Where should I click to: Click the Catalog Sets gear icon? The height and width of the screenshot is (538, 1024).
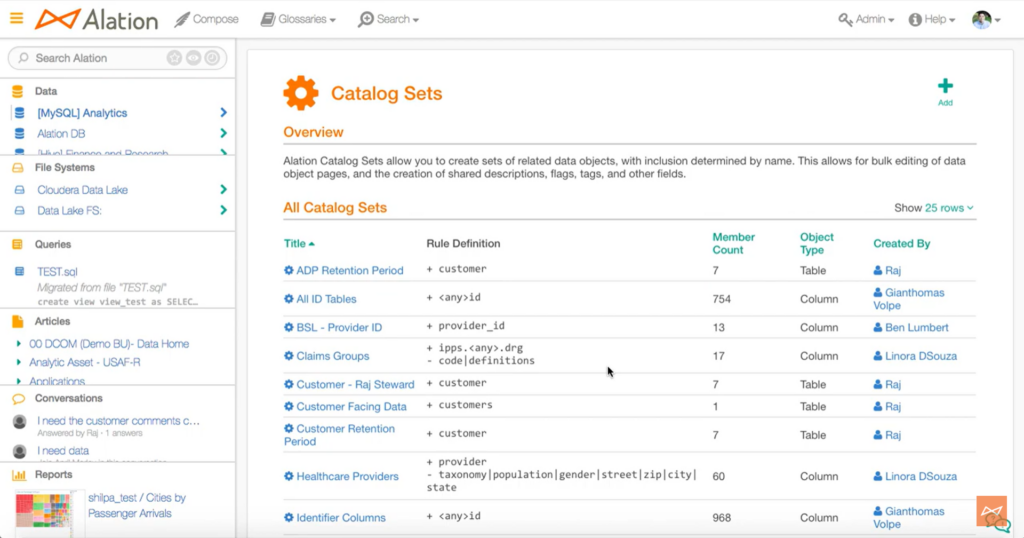pyautogui.click(x=300, y=93)
